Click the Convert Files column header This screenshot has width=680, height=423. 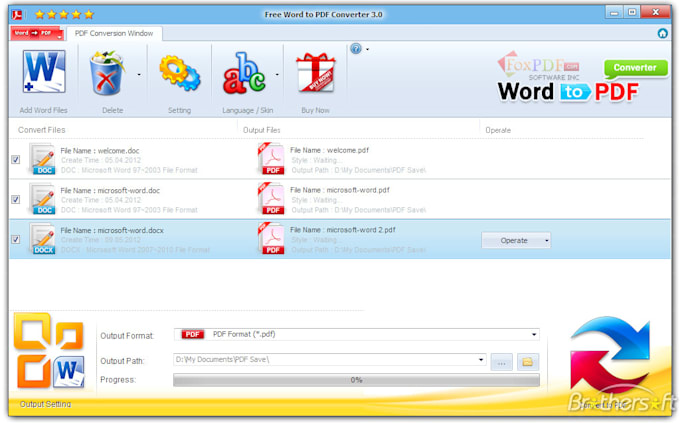pyautogui.click(x=42, y=130)
